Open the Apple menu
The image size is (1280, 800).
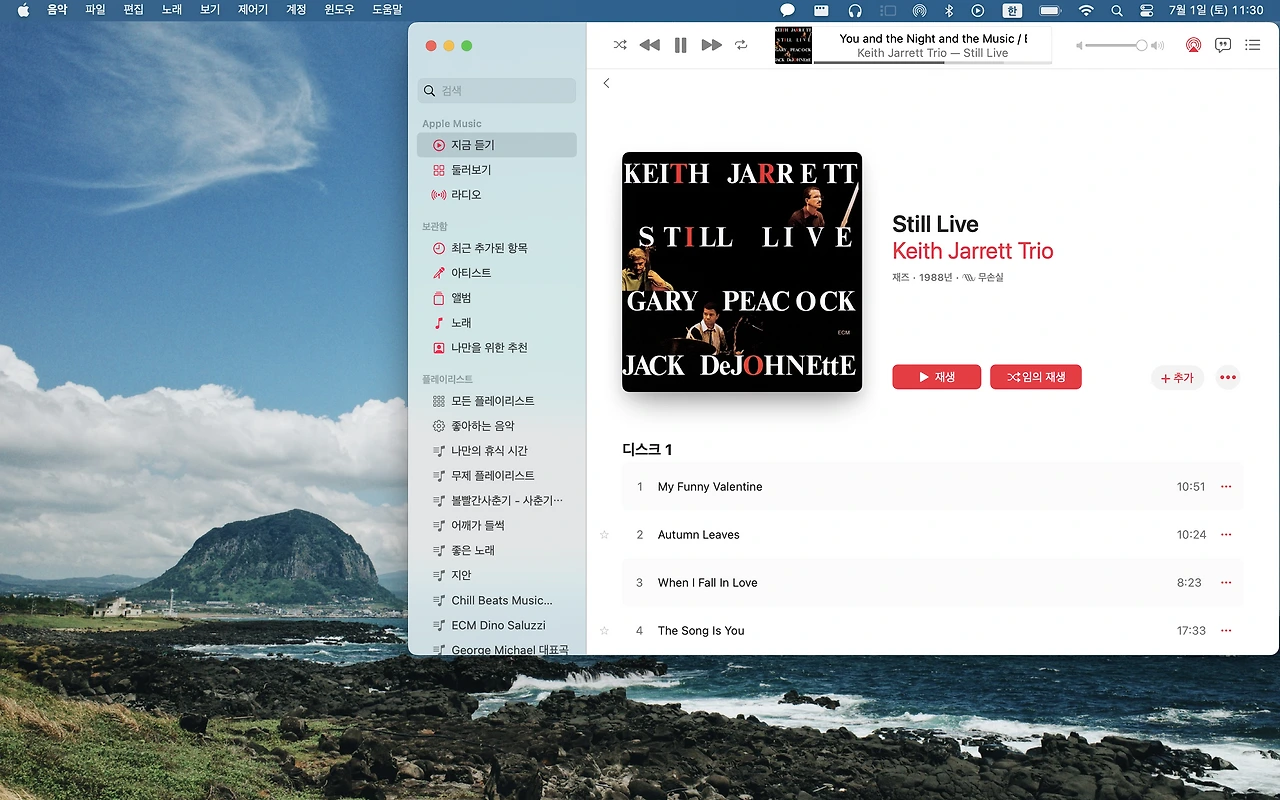click(x=23, y=10)
